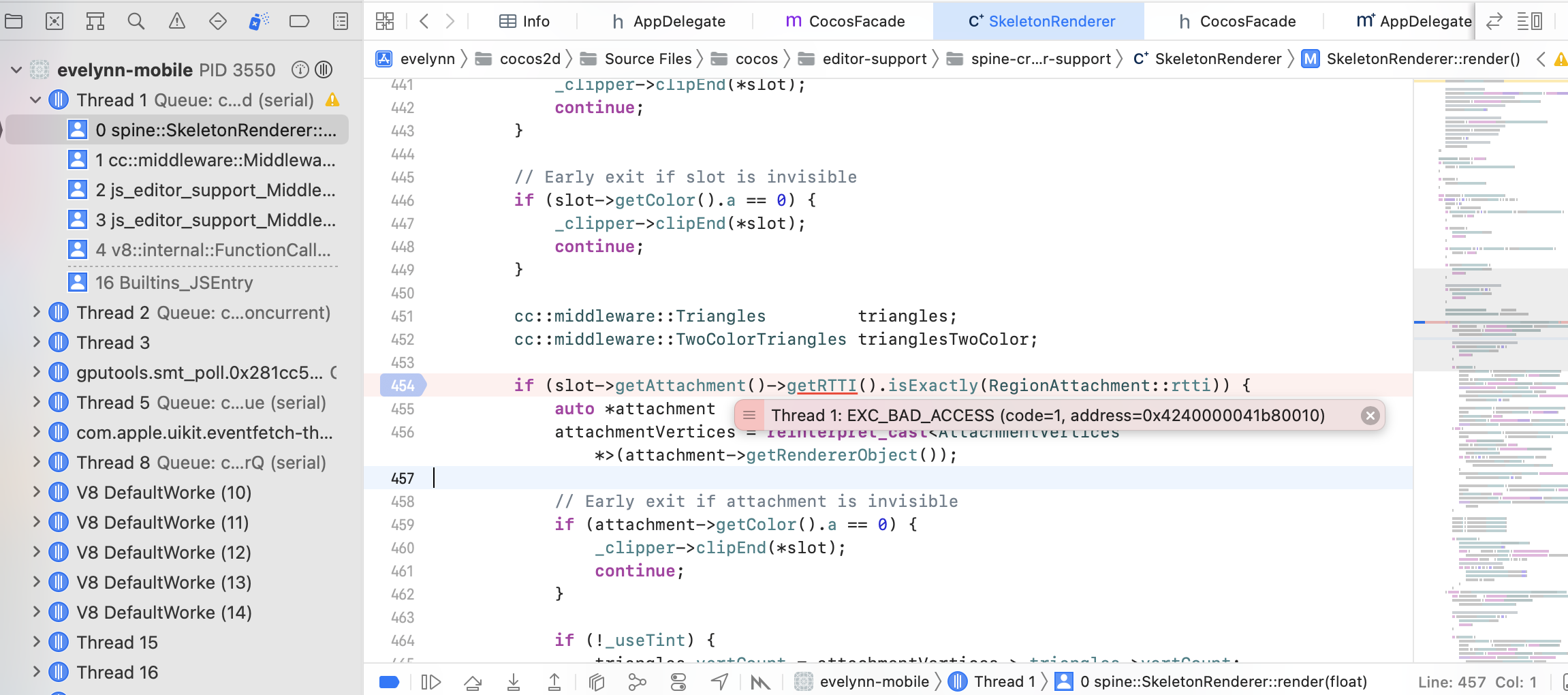Click the Step Out debug button
Image resolution: width=1568 pixels, height=695 pixels.
point(554,682)
